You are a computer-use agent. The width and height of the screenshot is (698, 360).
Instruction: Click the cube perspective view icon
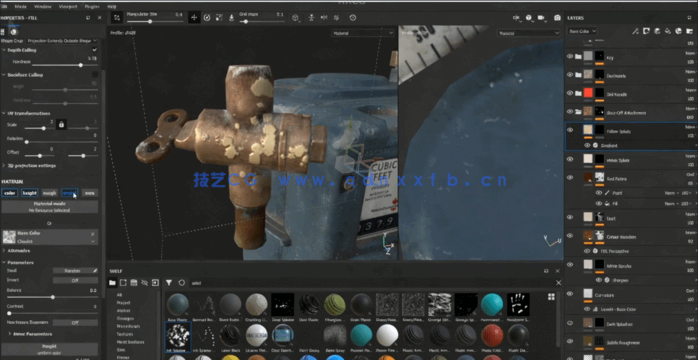[295, 18]
